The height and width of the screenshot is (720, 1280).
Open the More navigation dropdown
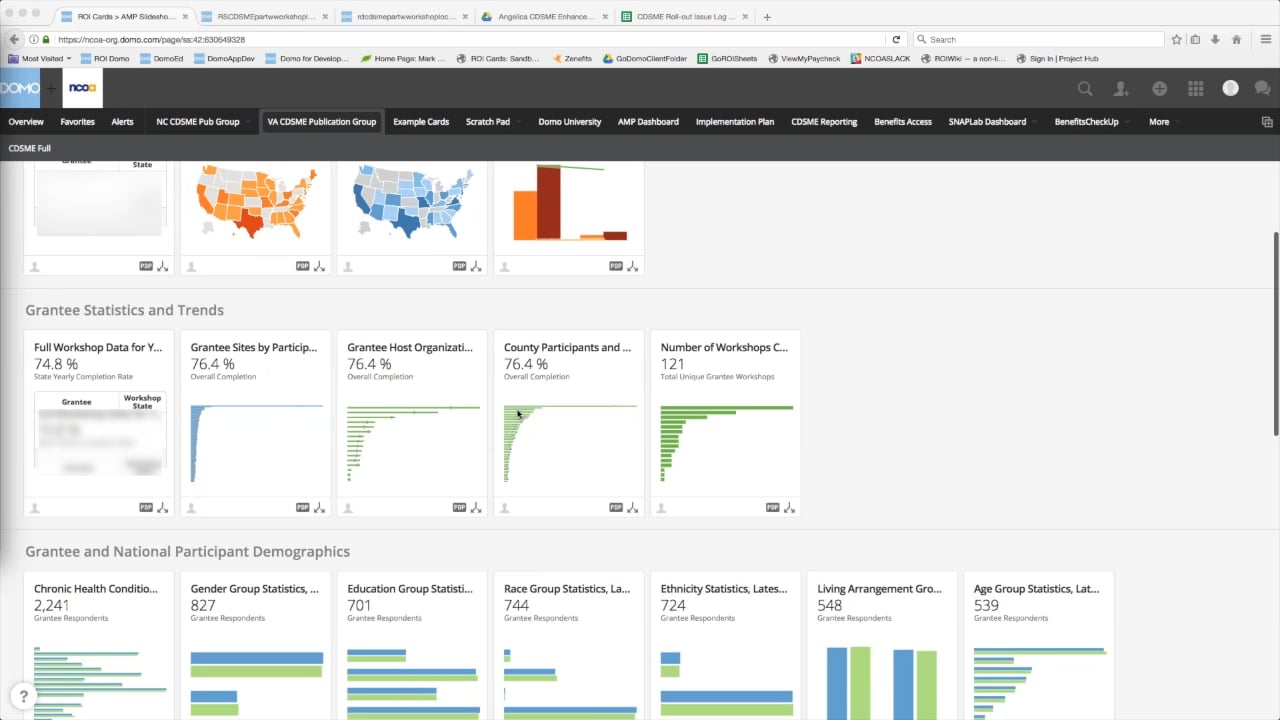[x=1164, y=122]
